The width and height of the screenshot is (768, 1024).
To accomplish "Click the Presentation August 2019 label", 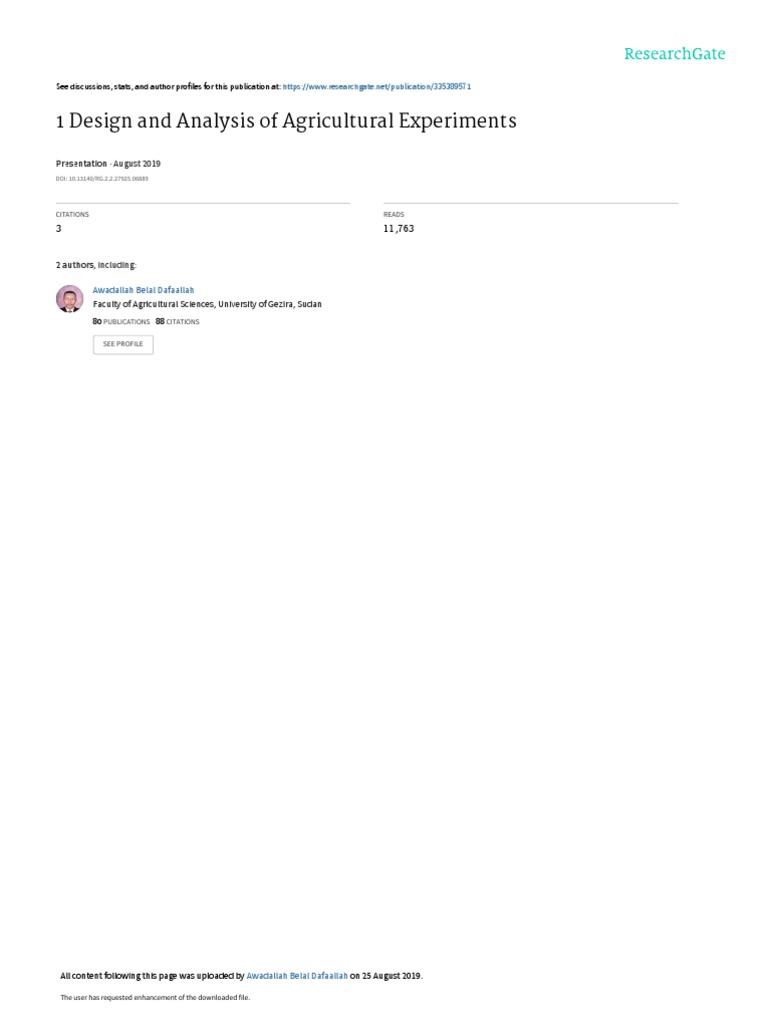I will pyautogui.click(x=108, y=163).
